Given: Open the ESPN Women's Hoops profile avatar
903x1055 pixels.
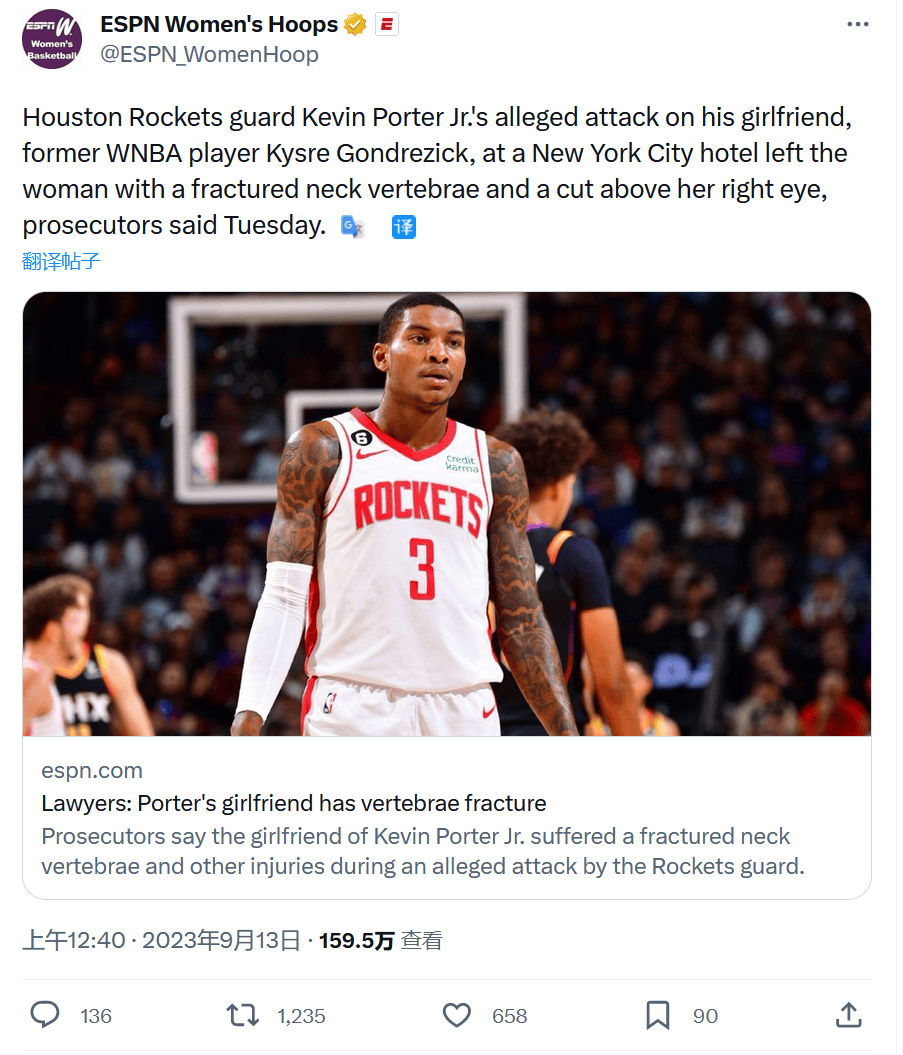Looking at the screenshot, I should [x=52, y=39].
